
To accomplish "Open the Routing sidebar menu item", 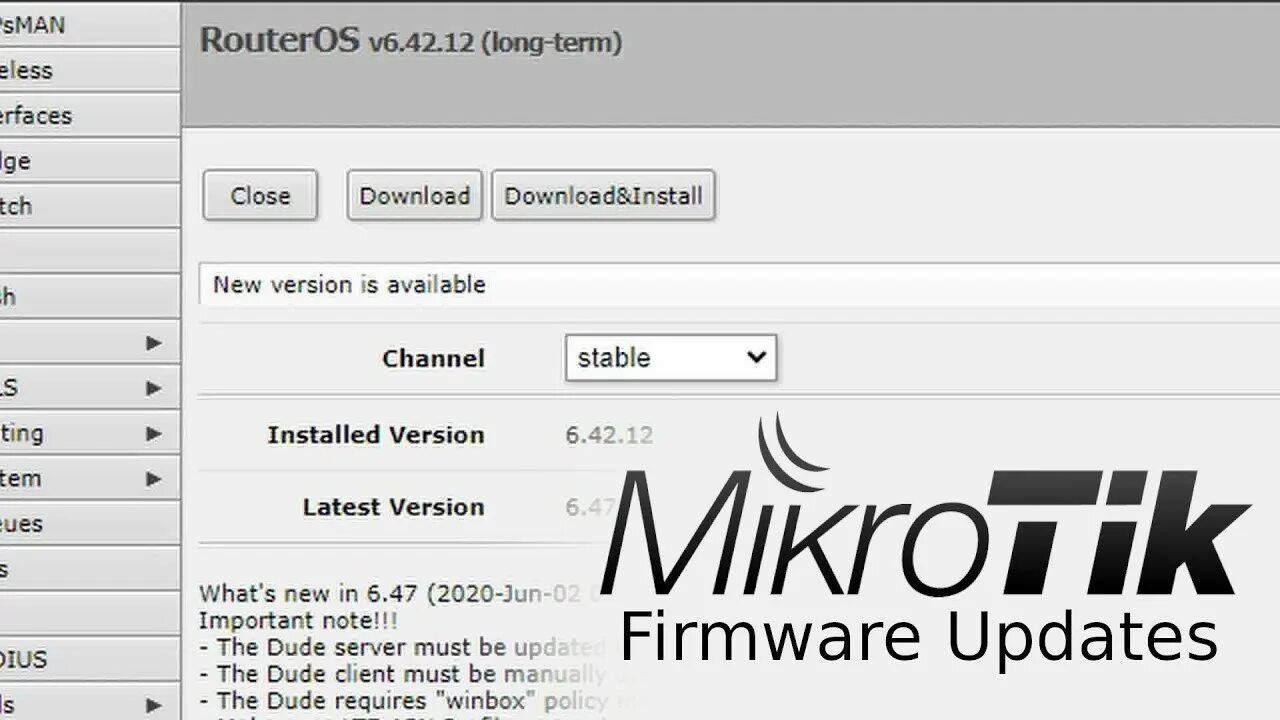I will [88, 433].
